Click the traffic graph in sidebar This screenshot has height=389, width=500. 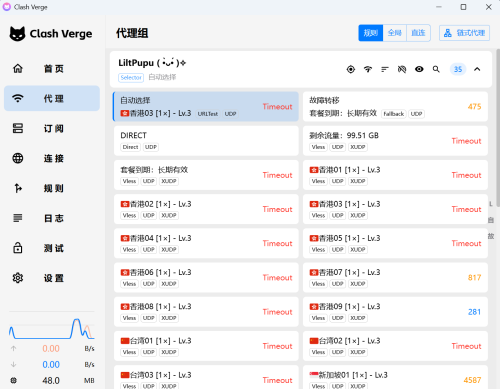52,328
